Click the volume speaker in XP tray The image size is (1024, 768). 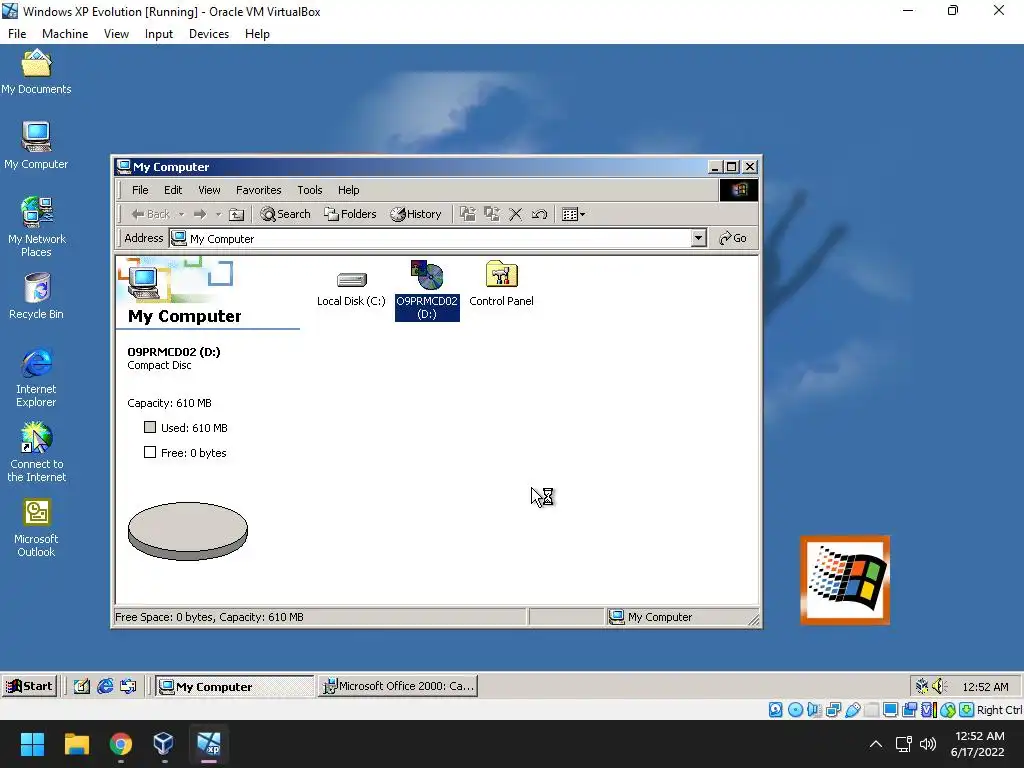(x=939, y=686)
